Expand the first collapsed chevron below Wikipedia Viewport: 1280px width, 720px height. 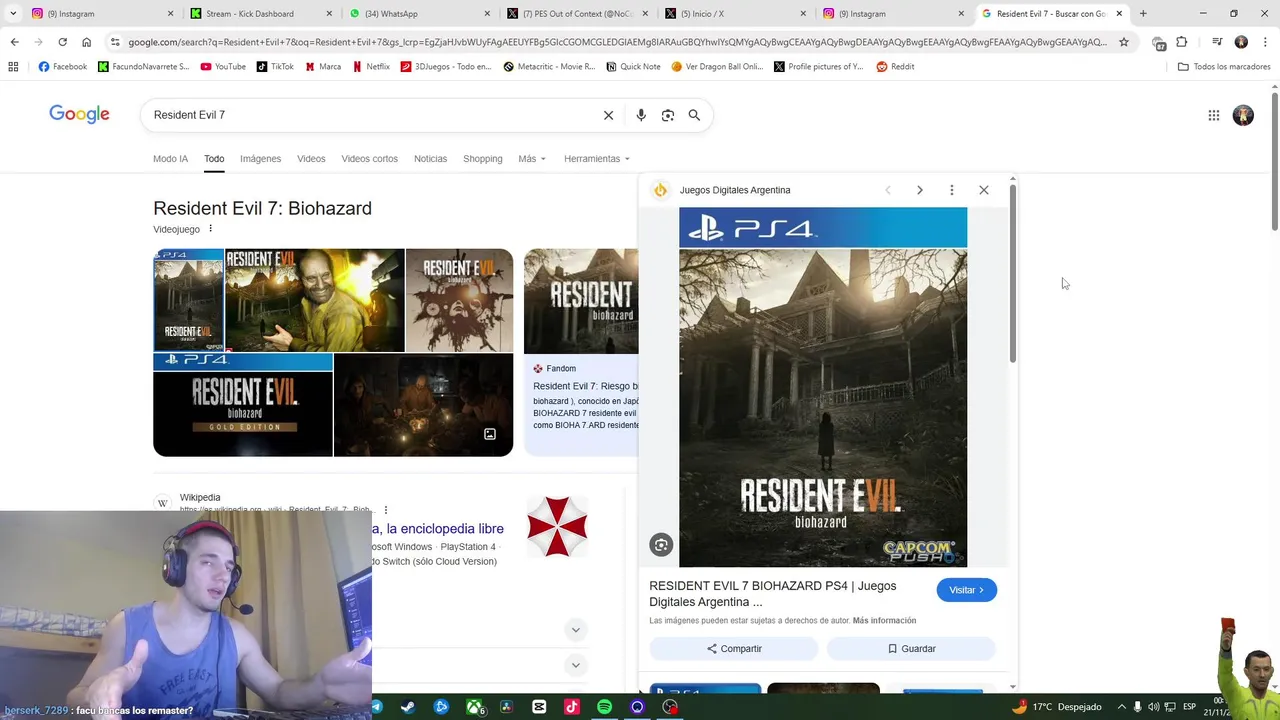click(x=575, y=629)
